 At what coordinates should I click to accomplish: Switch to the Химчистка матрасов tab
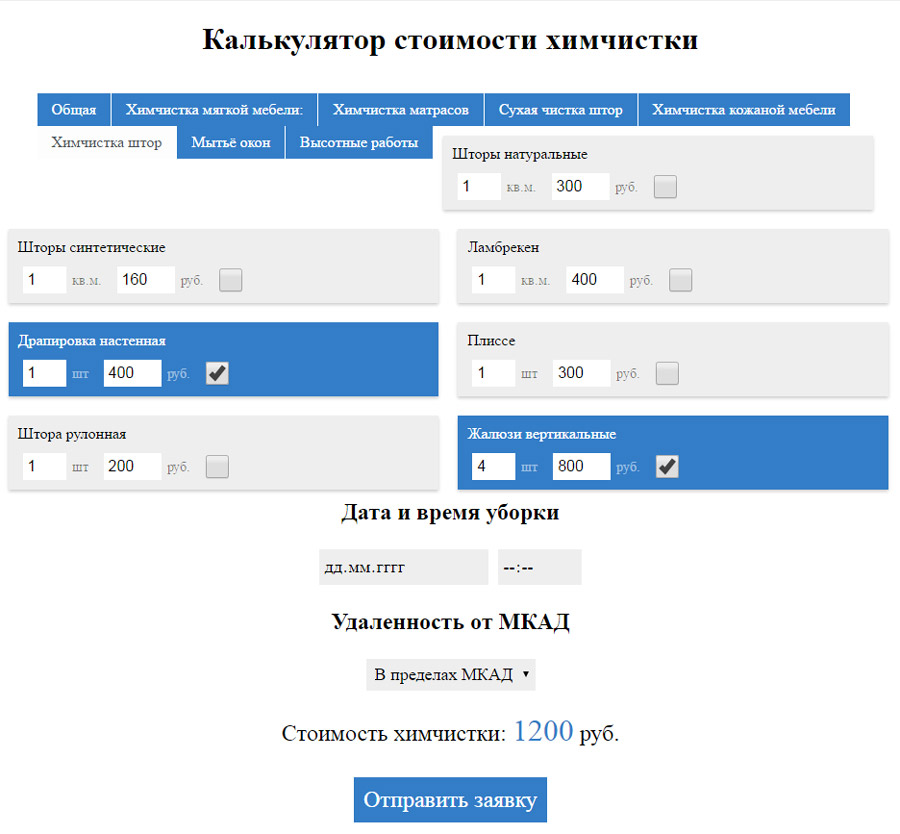click(x=400, y=109)
